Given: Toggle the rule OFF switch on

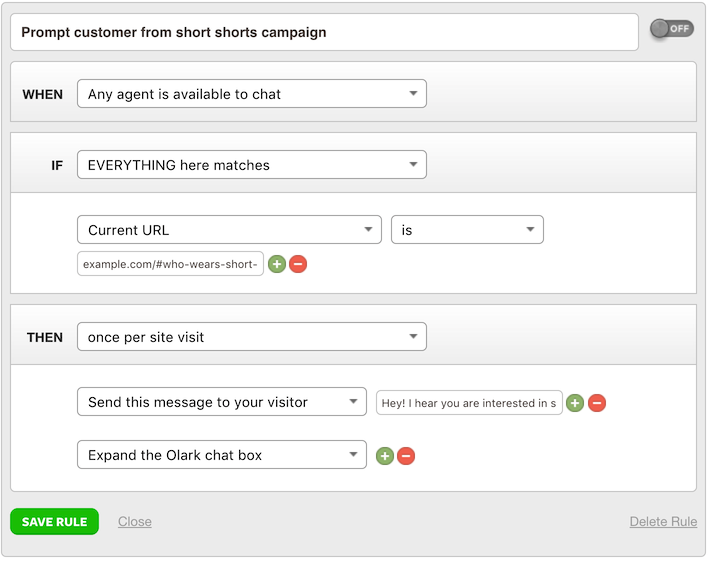Looking at the screenshot, I should [671, 29].
